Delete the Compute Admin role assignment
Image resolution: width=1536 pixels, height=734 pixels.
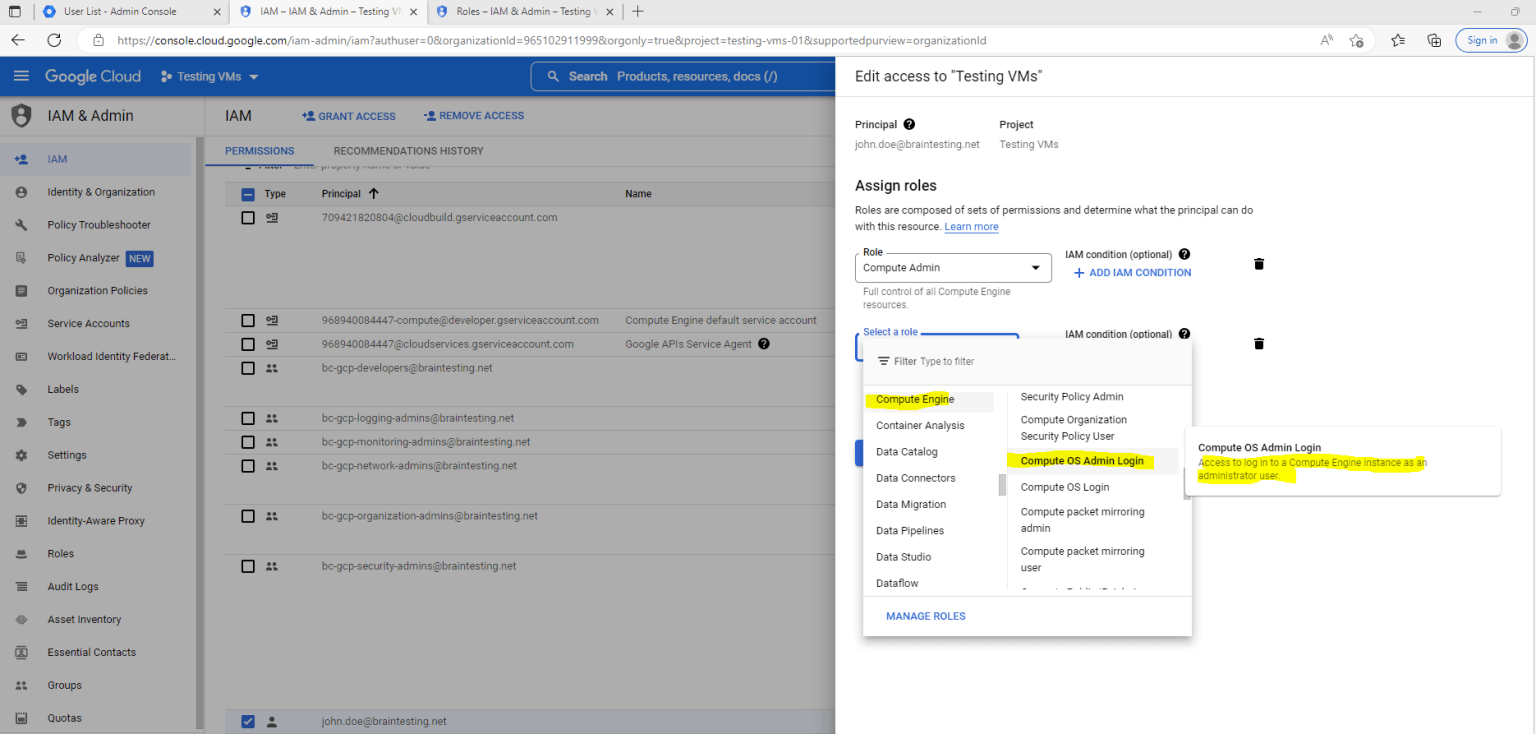[x=1258, y=263]
